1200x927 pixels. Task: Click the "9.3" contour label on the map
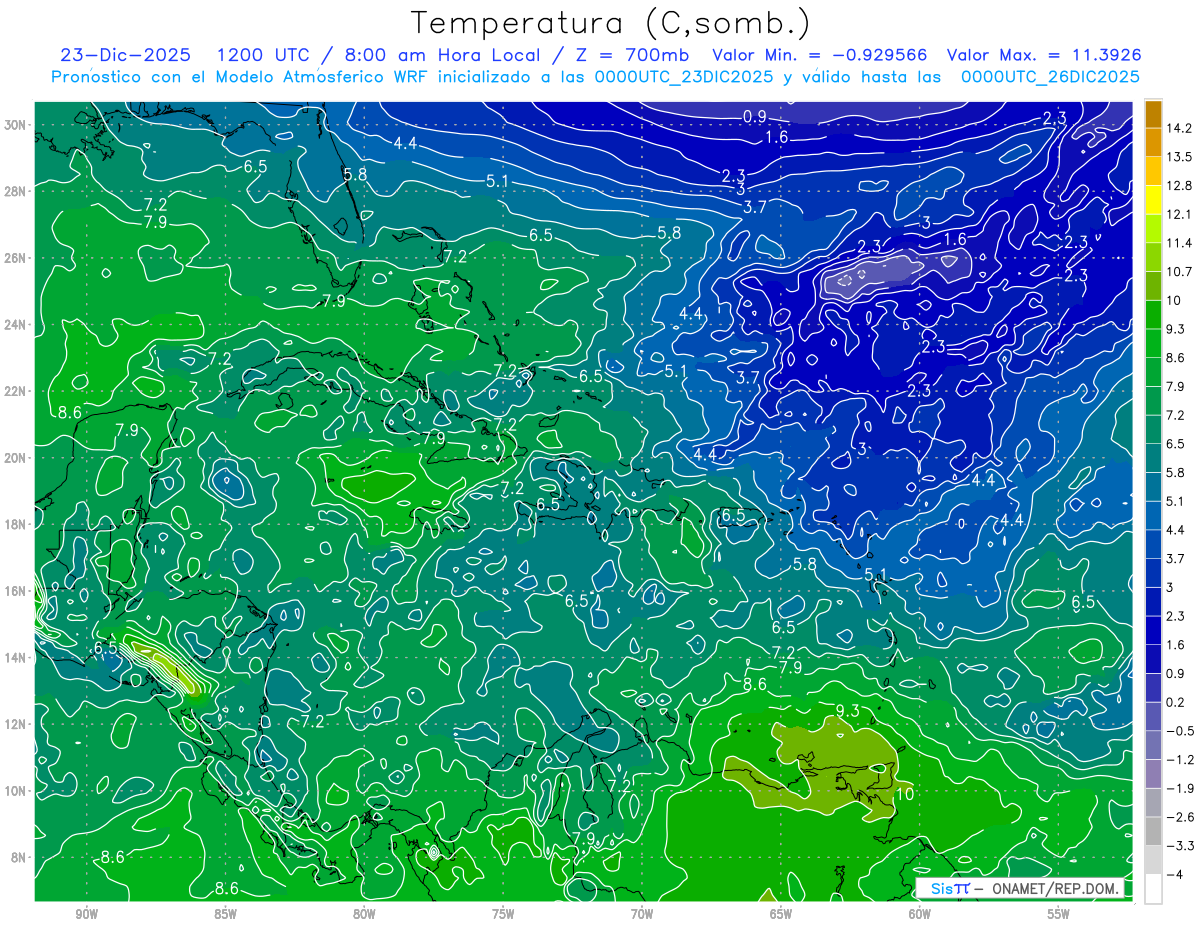click(x=847, y=711)
